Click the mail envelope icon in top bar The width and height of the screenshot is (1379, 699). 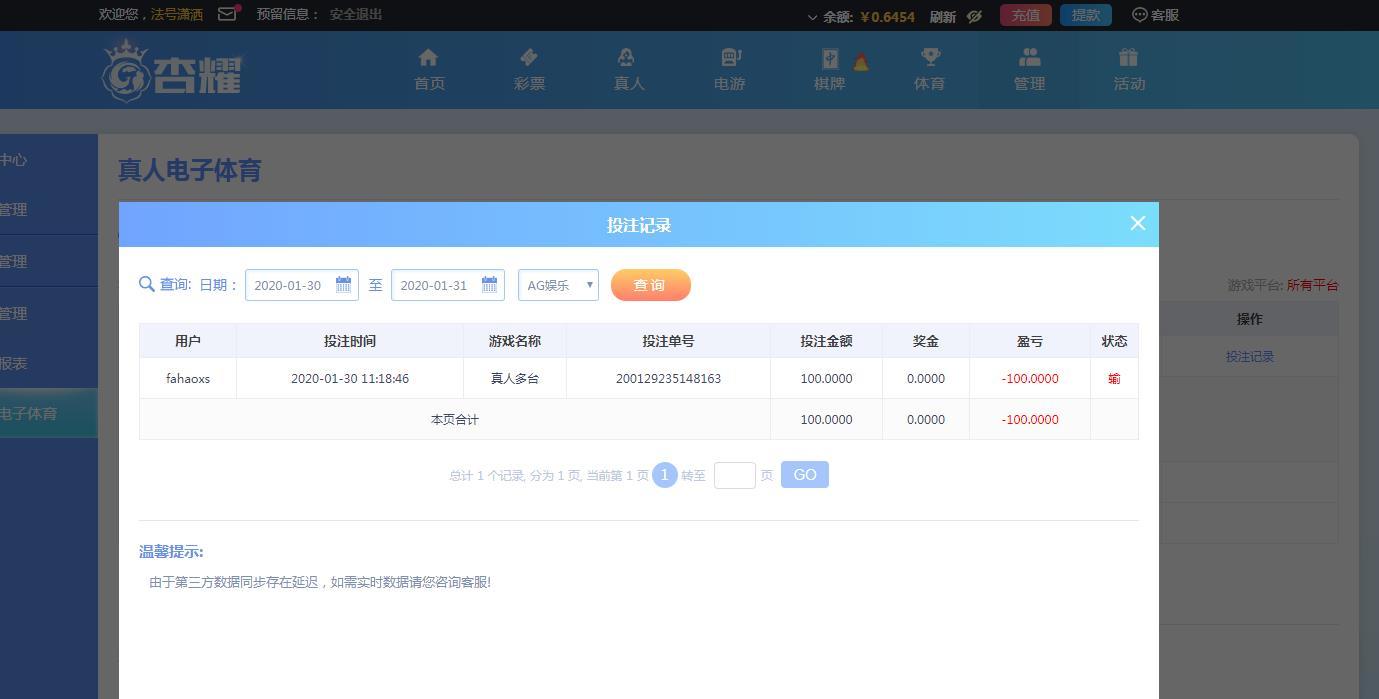tap(227, 14)
